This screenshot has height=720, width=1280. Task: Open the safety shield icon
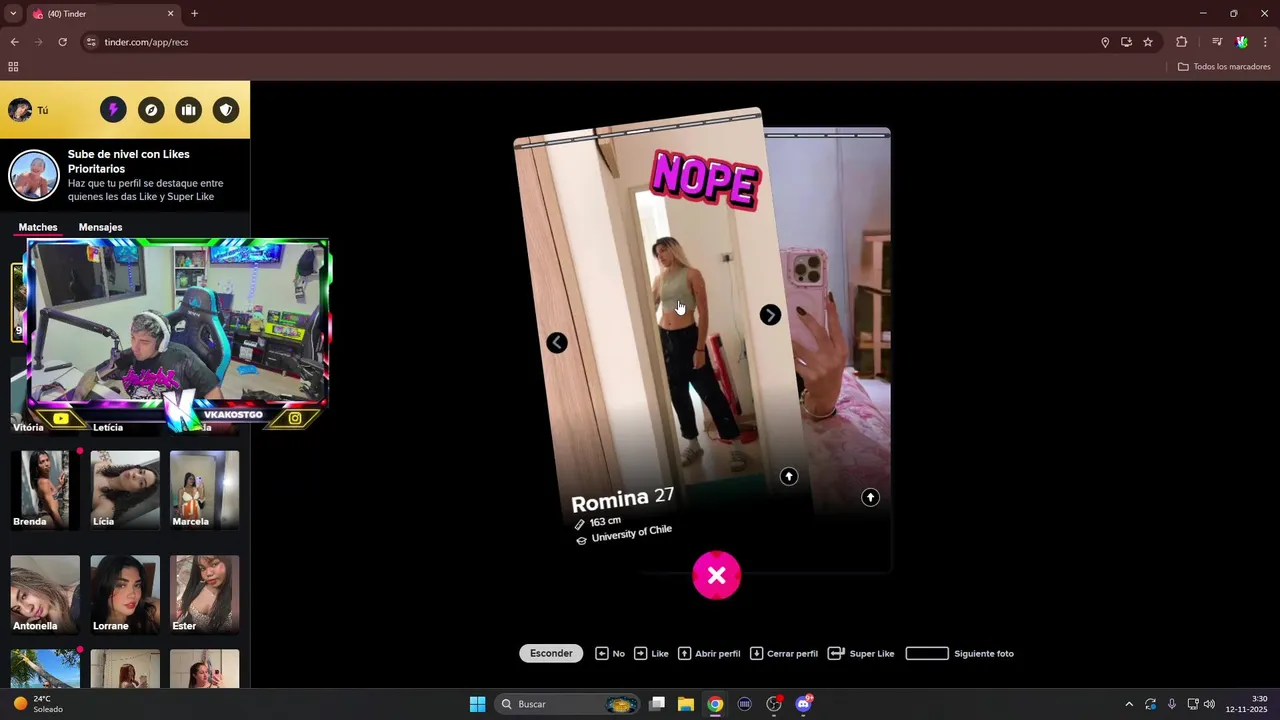(226, 110)
